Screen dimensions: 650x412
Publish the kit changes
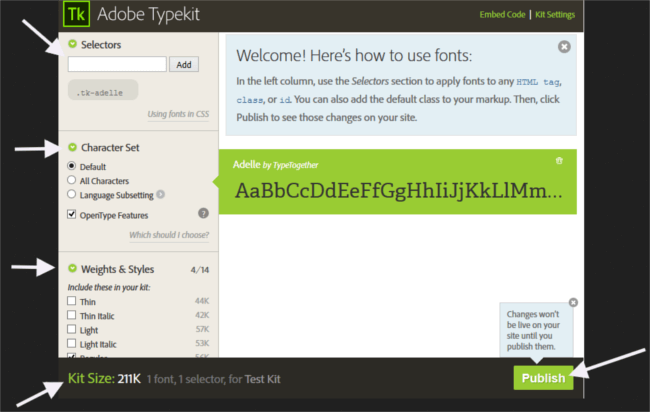click(x=543, y=378)
